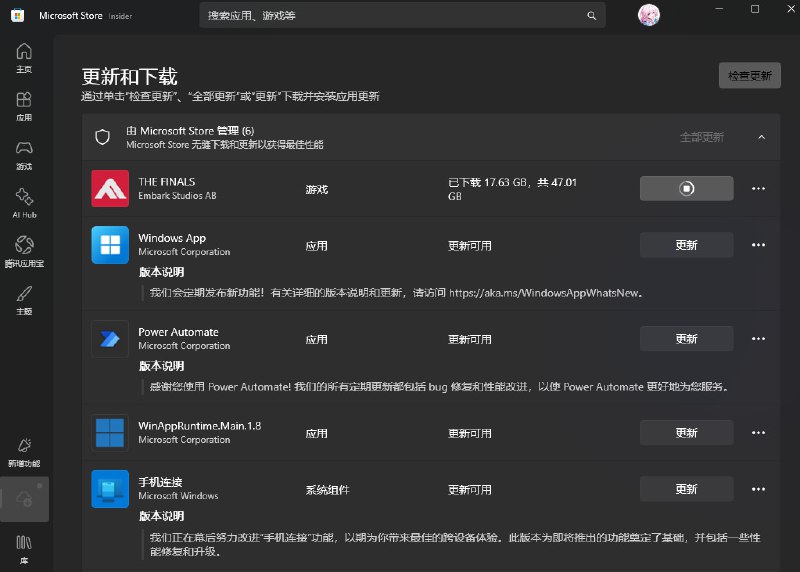Open the 应用 apps section in sidebar

pyautogui.click(x=24, y=107)
